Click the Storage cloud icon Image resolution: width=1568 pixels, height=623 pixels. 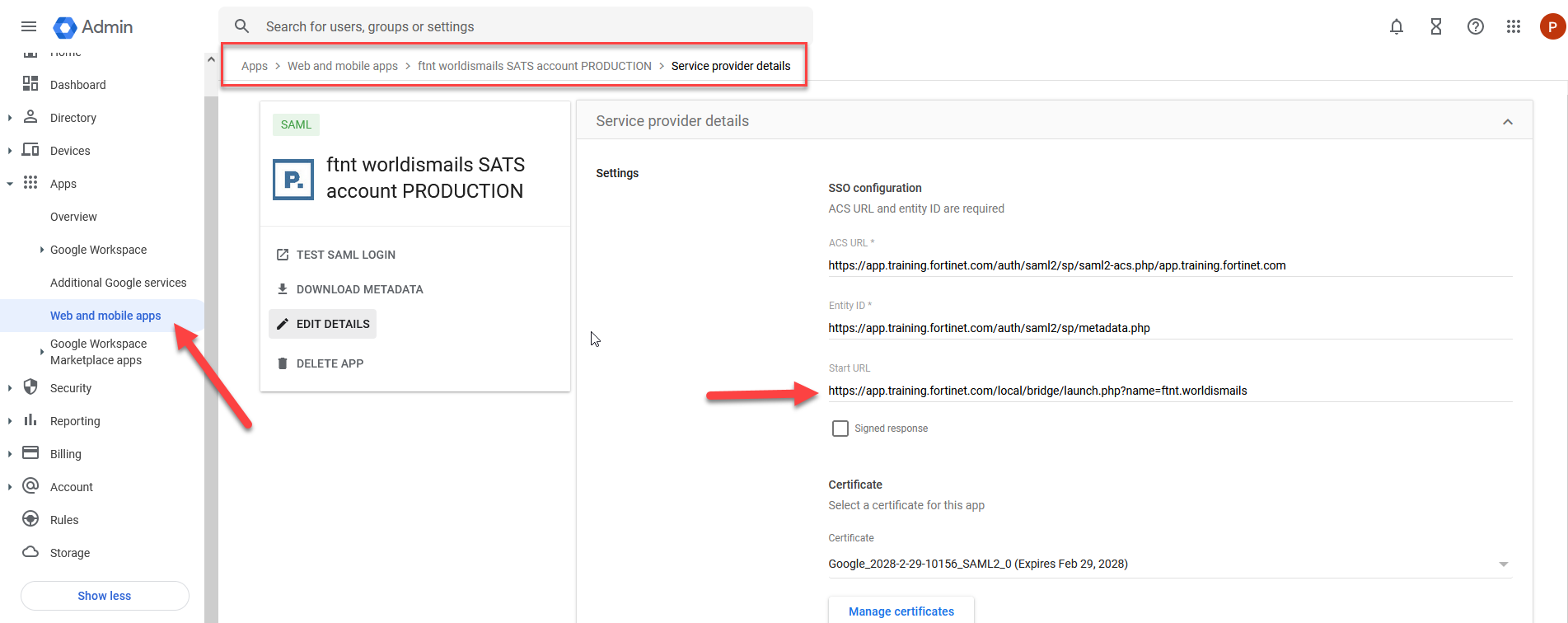coord(30,552)
